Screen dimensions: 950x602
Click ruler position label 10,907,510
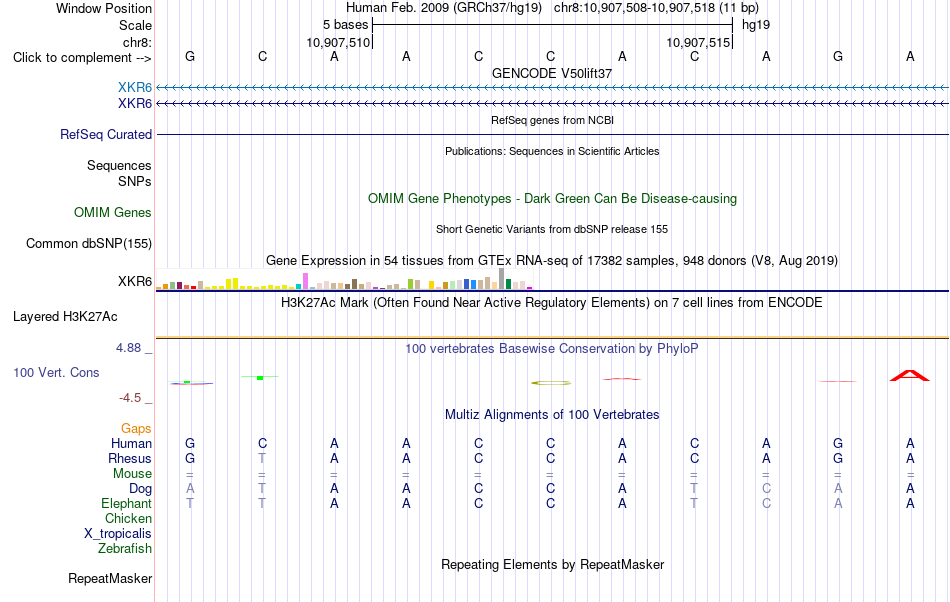pos(338,42)
